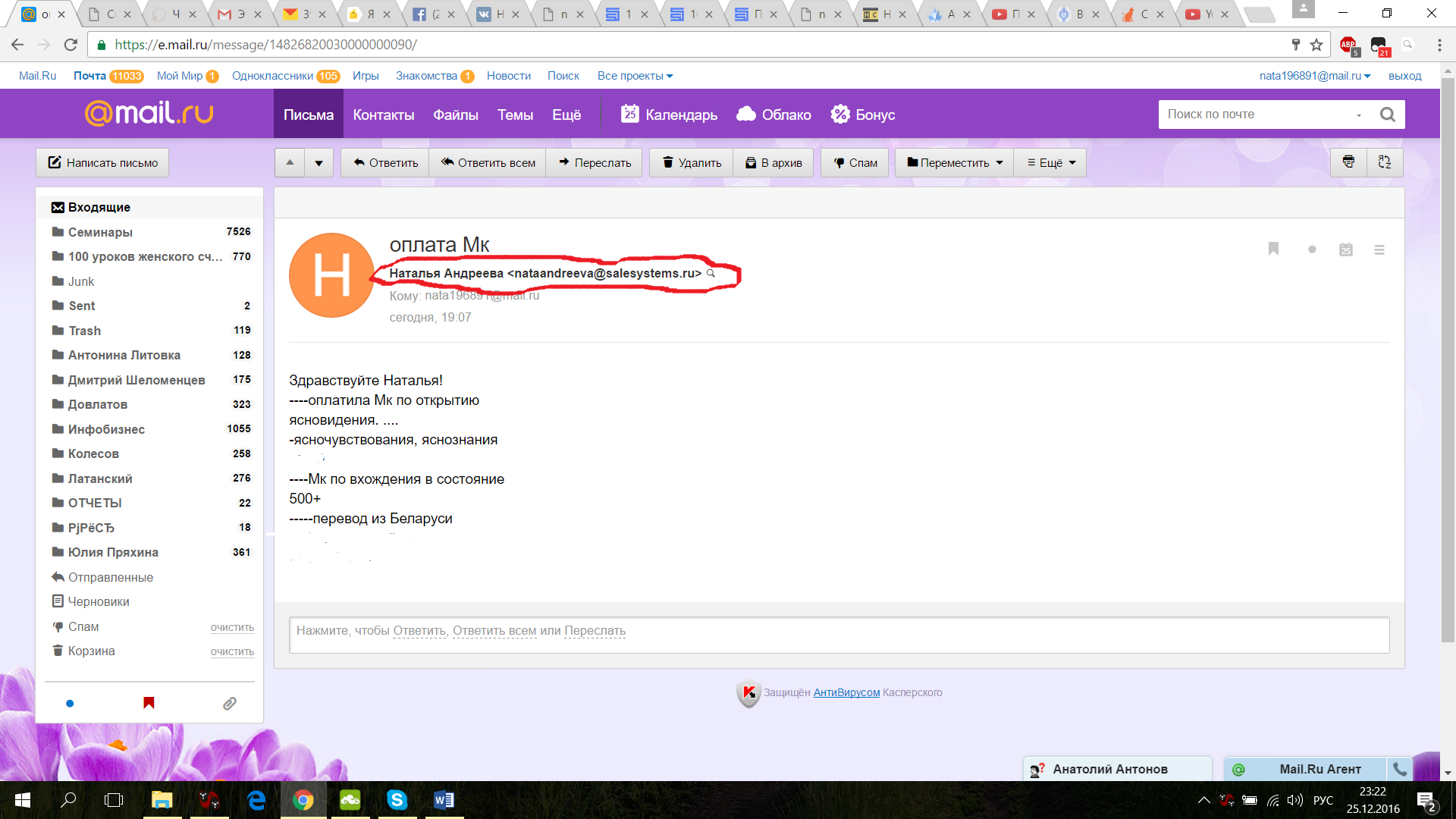
Task: Open the Облако cloud icon
Action: tap(746, 115)
